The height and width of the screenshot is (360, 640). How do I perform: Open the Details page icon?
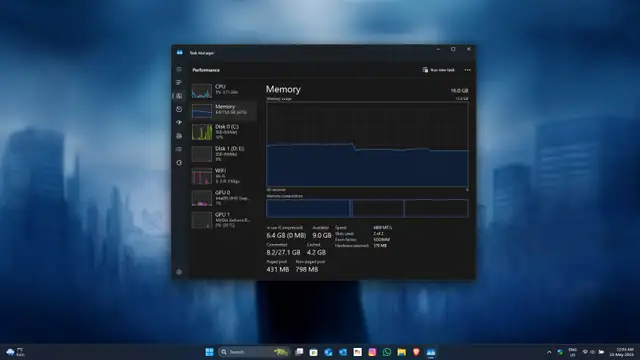click(x=179, y=149)
